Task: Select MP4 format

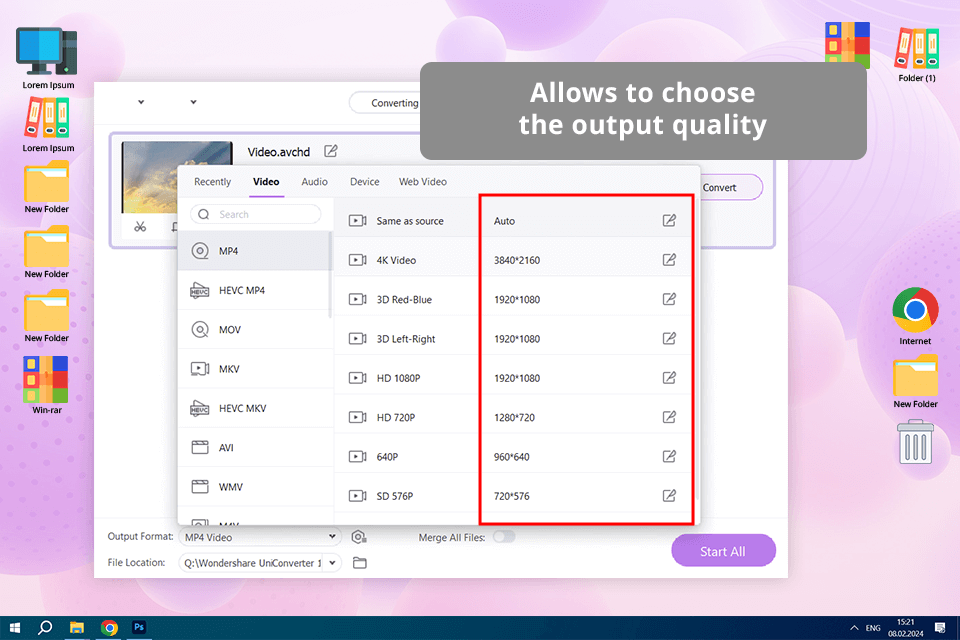Action: point(255,251)
